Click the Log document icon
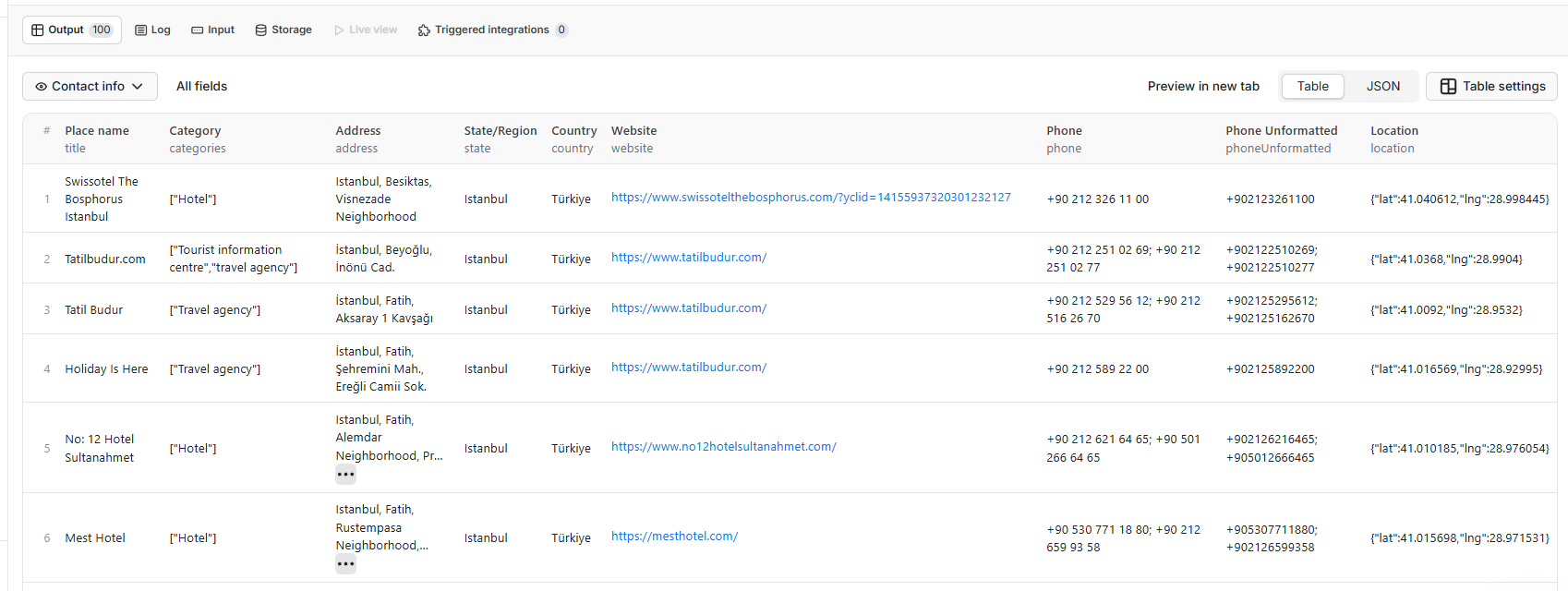1568x591 pixels. click(141, 30)
